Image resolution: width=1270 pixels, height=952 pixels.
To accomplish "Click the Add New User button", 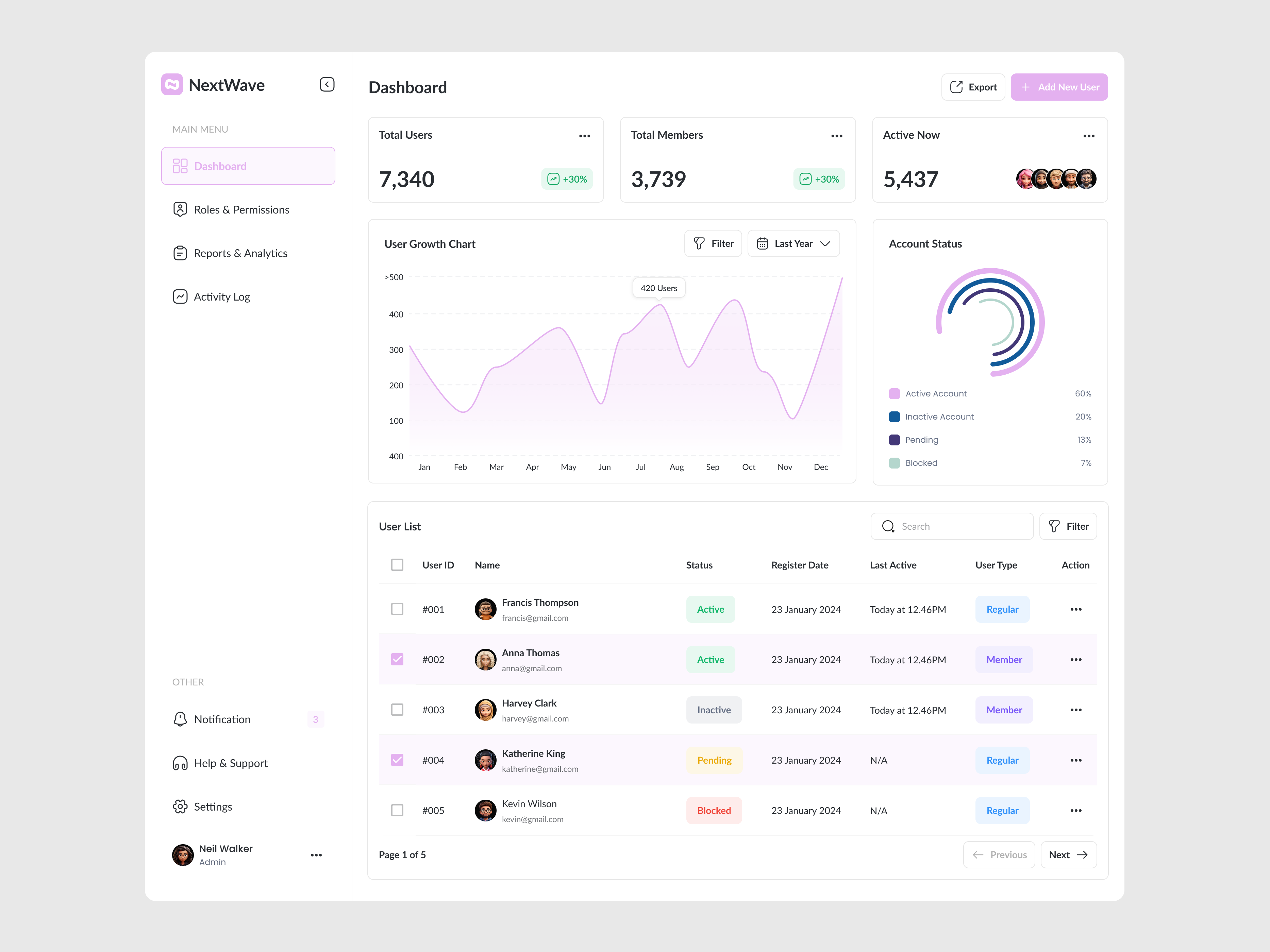I will (x=1059, y=87).
